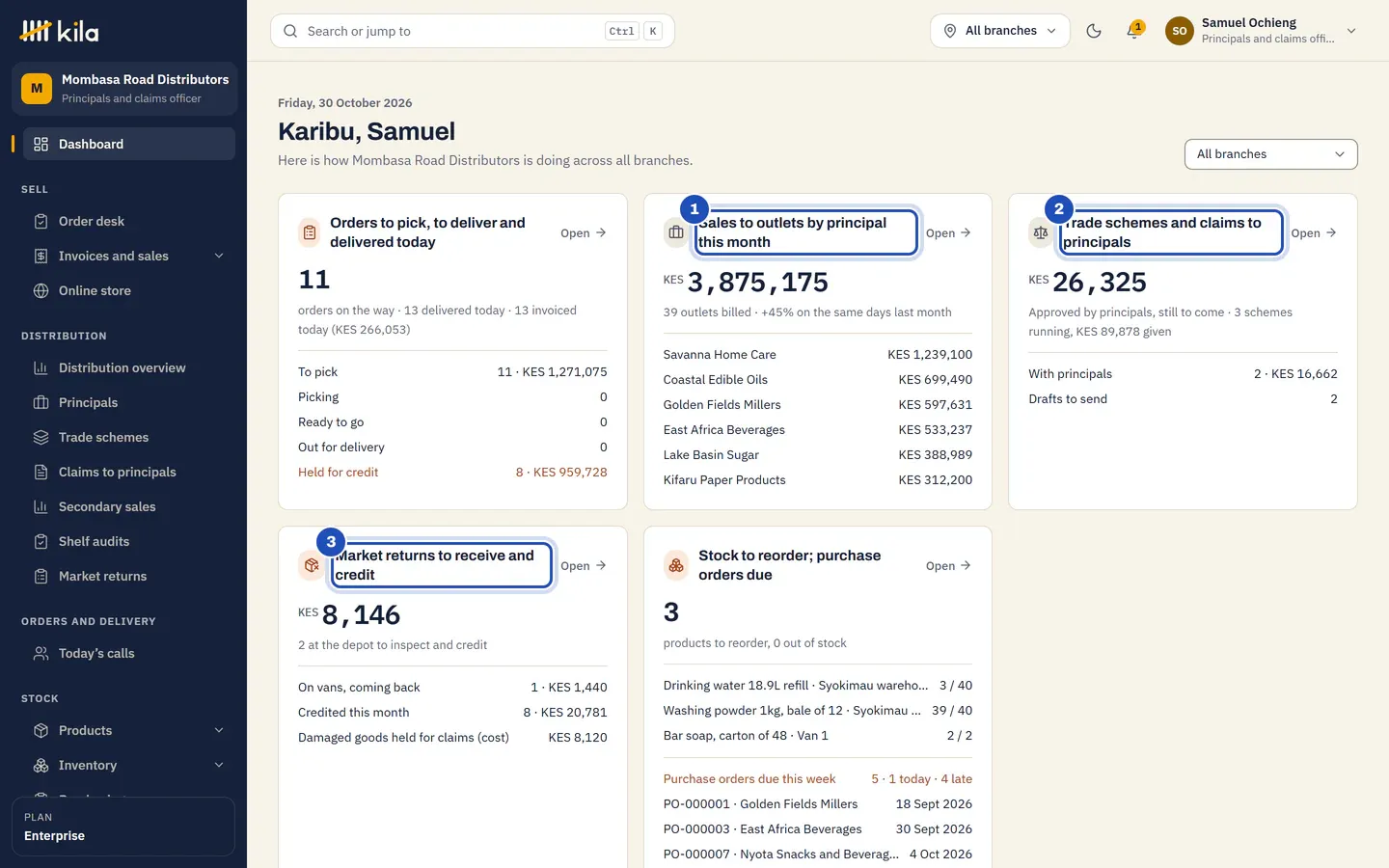1389x868 pixels.
Task: Open the All branches selector in header
Action: tap(1000, 31)
